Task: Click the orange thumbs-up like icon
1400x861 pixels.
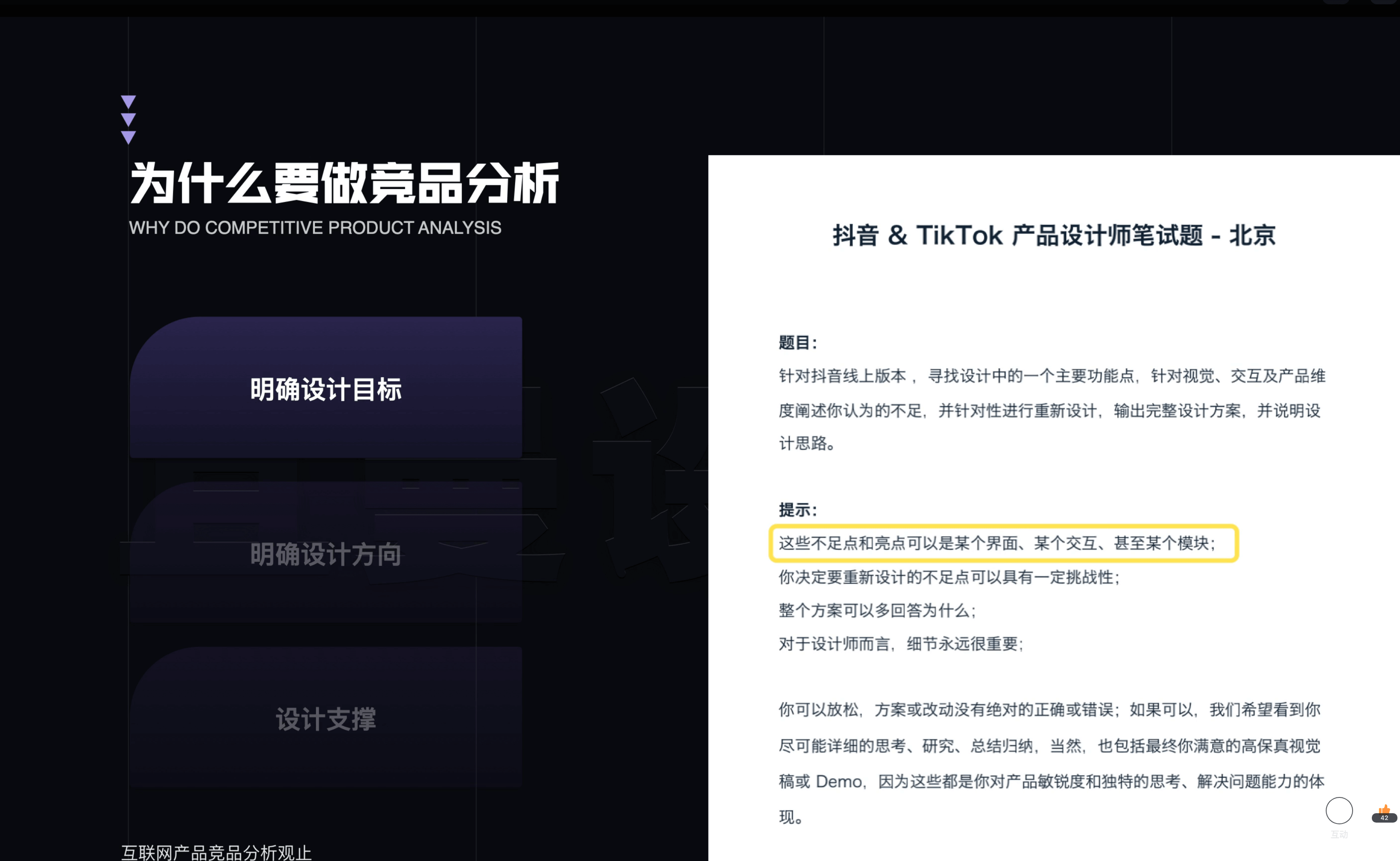Action: [x=1385, y=809]
